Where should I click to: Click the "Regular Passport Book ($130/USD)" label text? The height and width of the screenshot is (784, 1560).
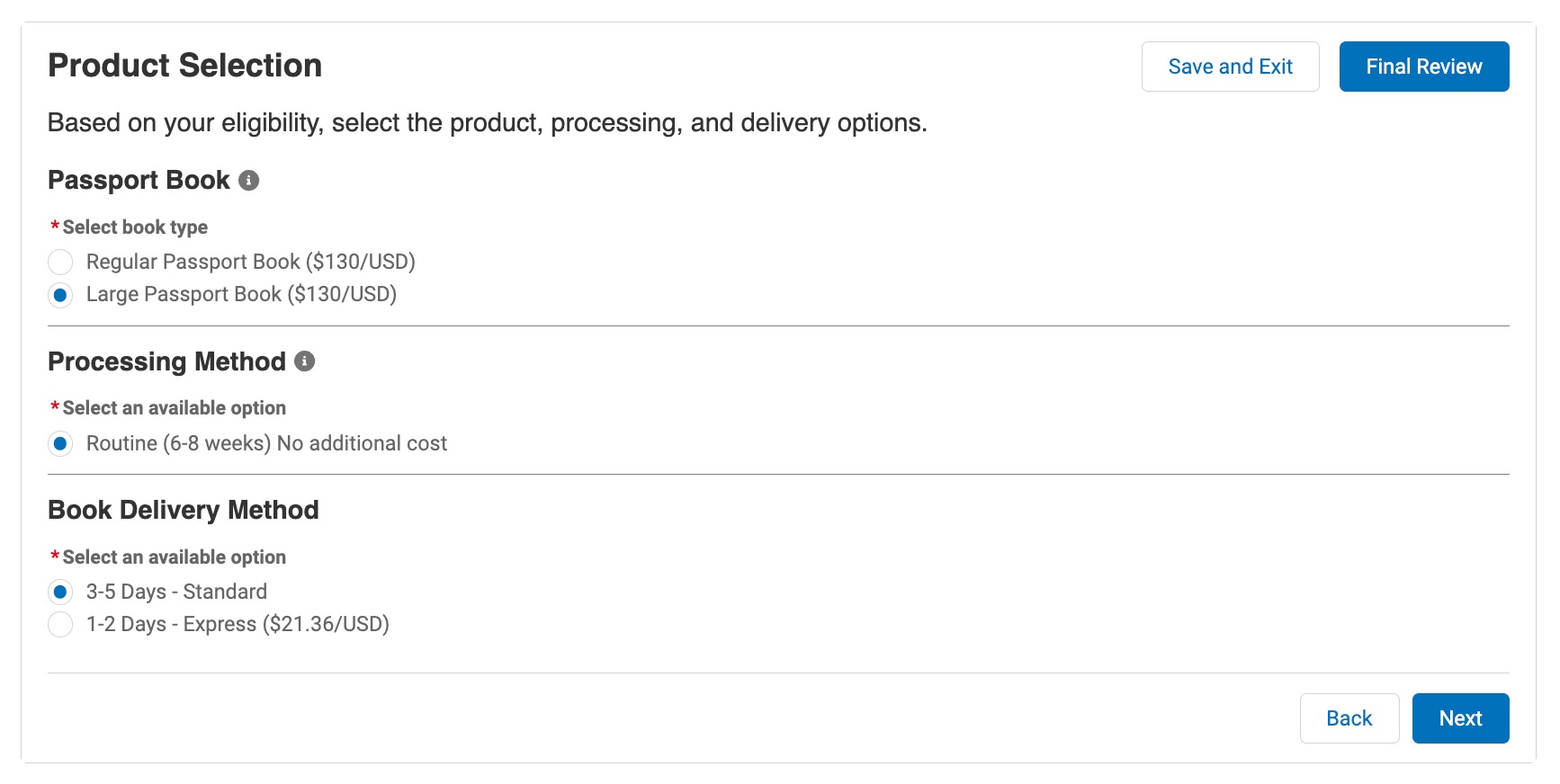(x=250, y=263)
